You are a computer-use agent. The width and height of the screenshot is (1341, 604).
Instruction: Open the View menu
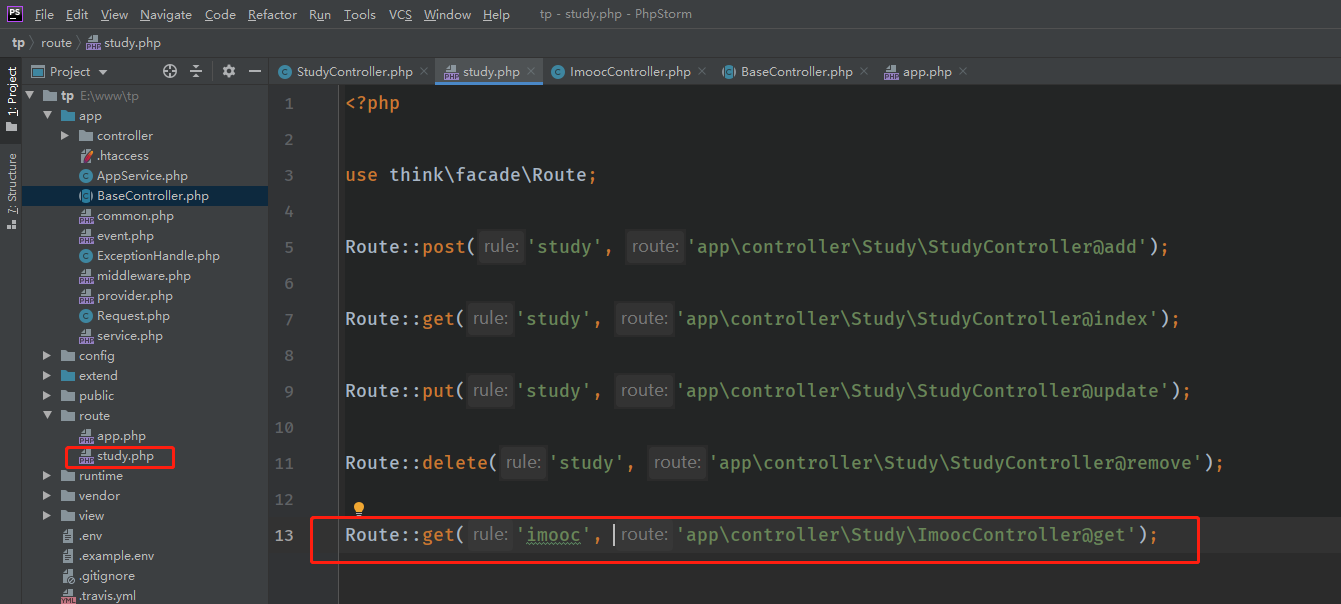114,14
